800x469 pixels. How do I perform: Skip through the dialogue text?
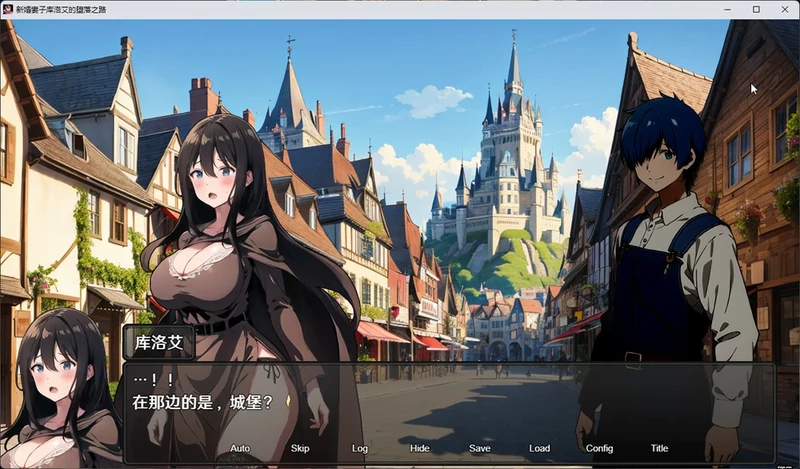pos(300,448)
